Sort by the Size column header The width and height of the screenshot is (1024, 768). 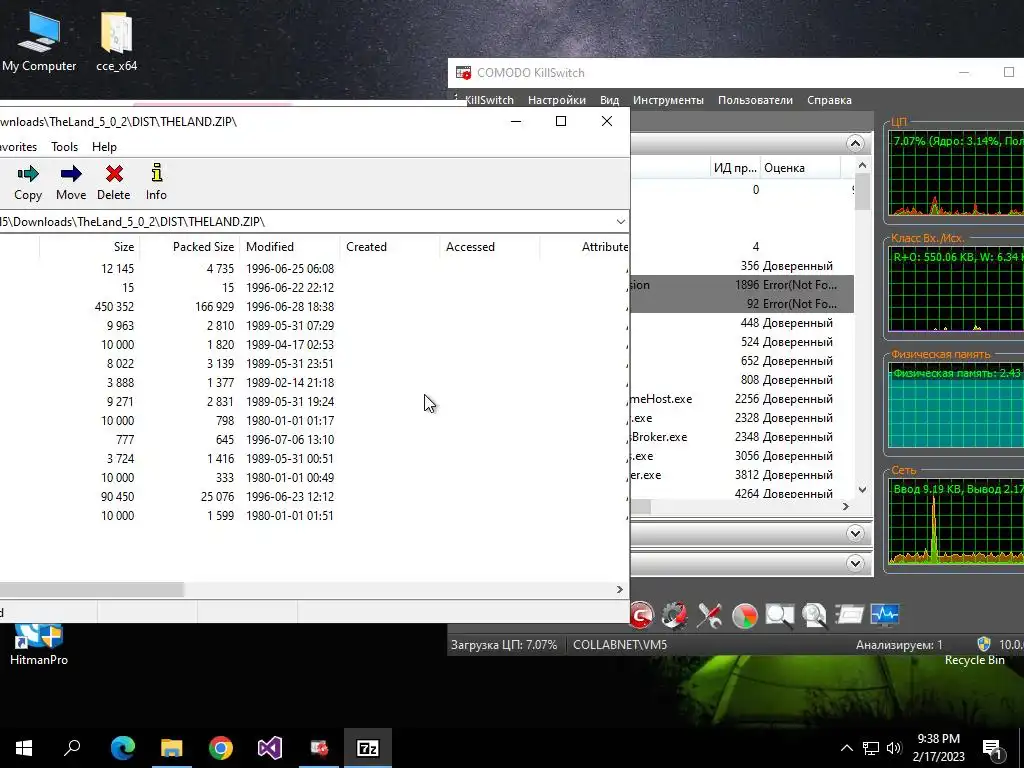click(89, 247)
